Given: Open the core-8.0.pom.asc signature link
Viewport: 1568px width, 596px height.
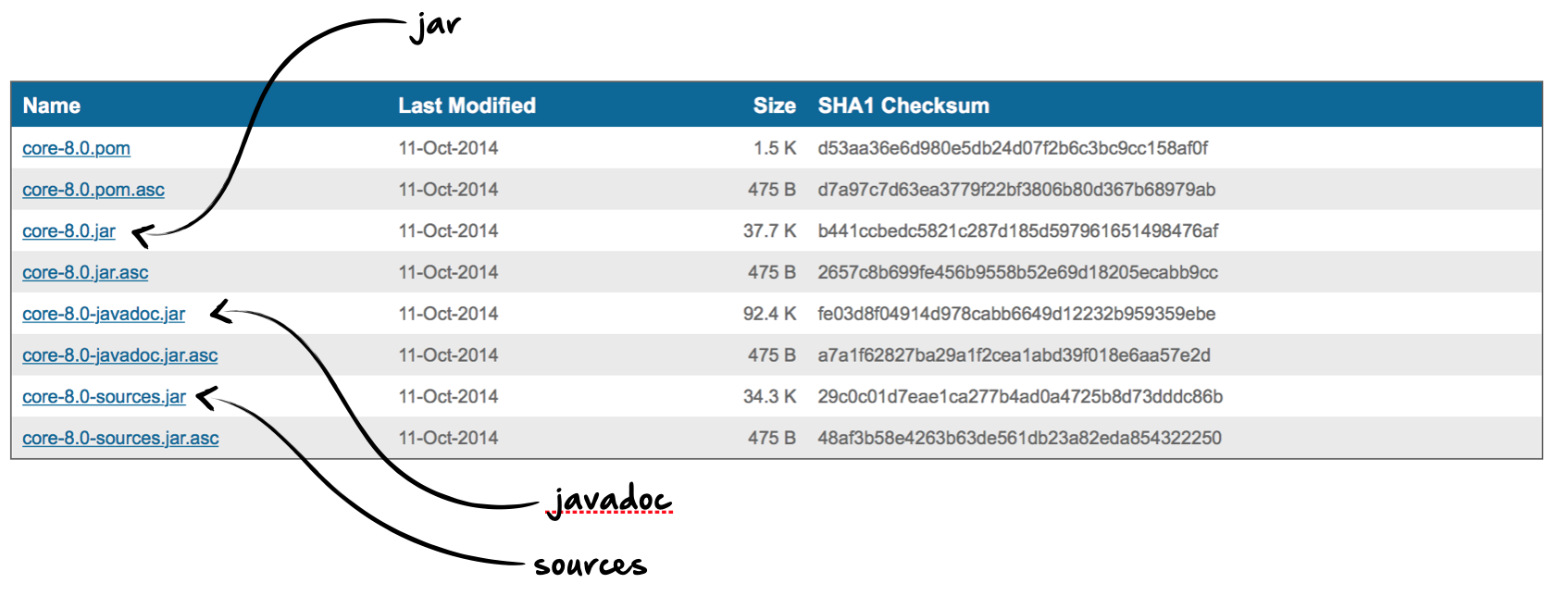Looking at the screenshot, I should (93, 190).
